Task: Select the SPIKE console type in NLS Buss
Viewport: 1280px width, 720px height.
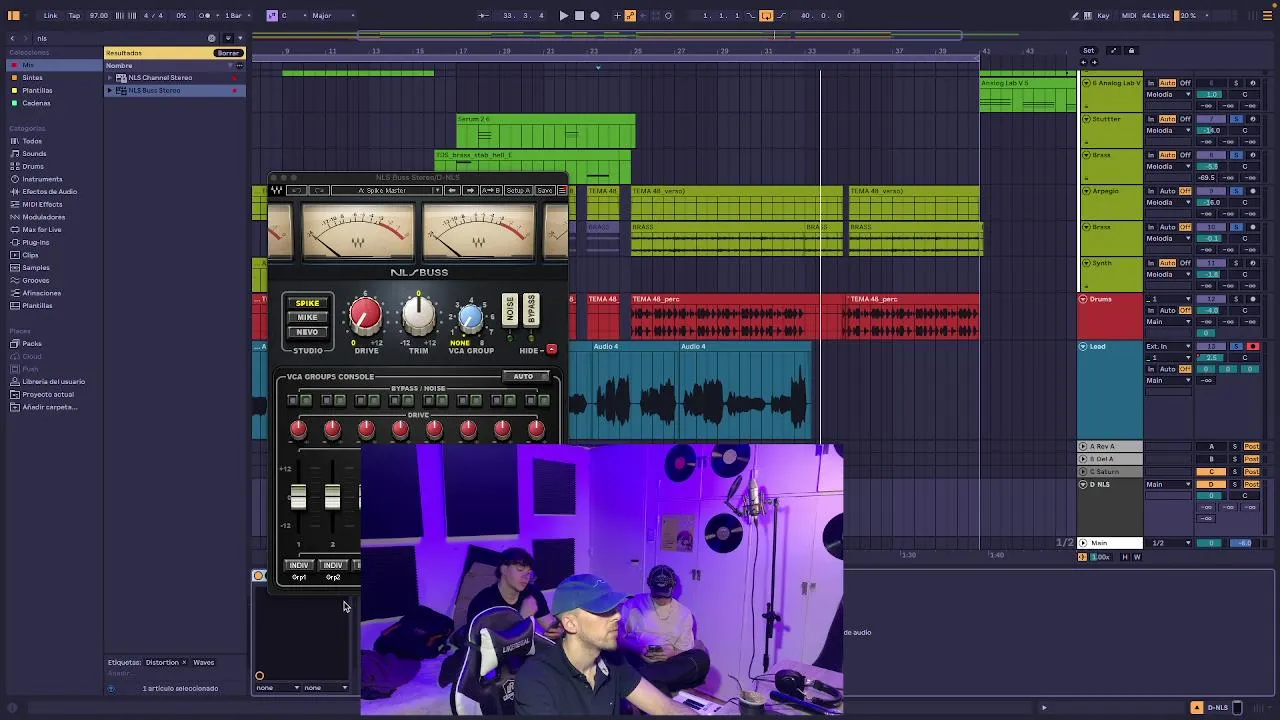Action: coord(307,304)
